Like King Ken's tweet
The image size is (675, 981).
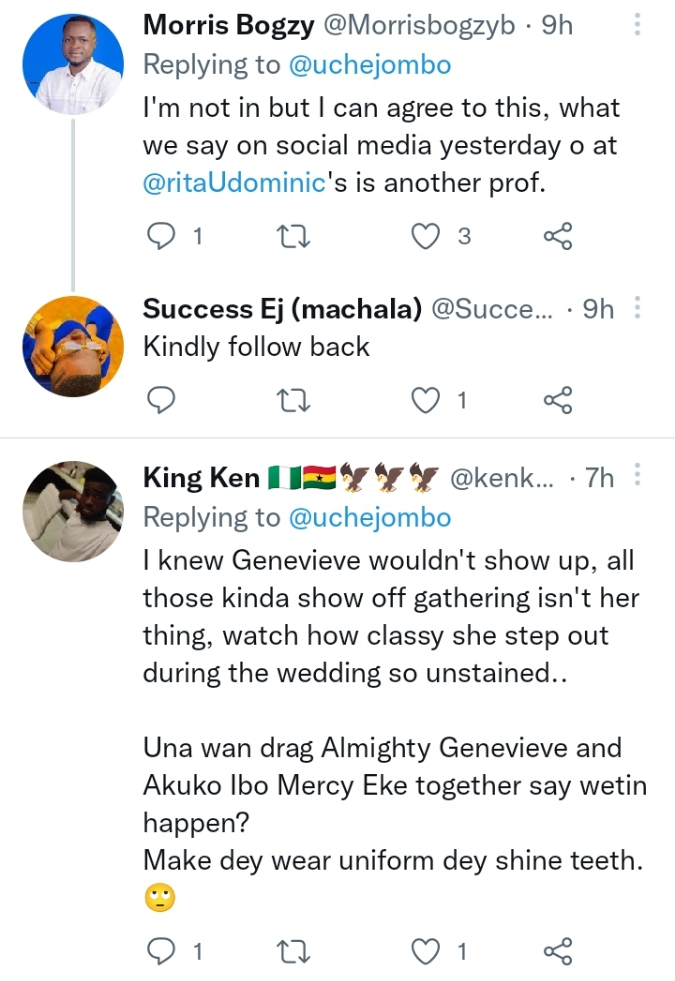coord(427,952)
